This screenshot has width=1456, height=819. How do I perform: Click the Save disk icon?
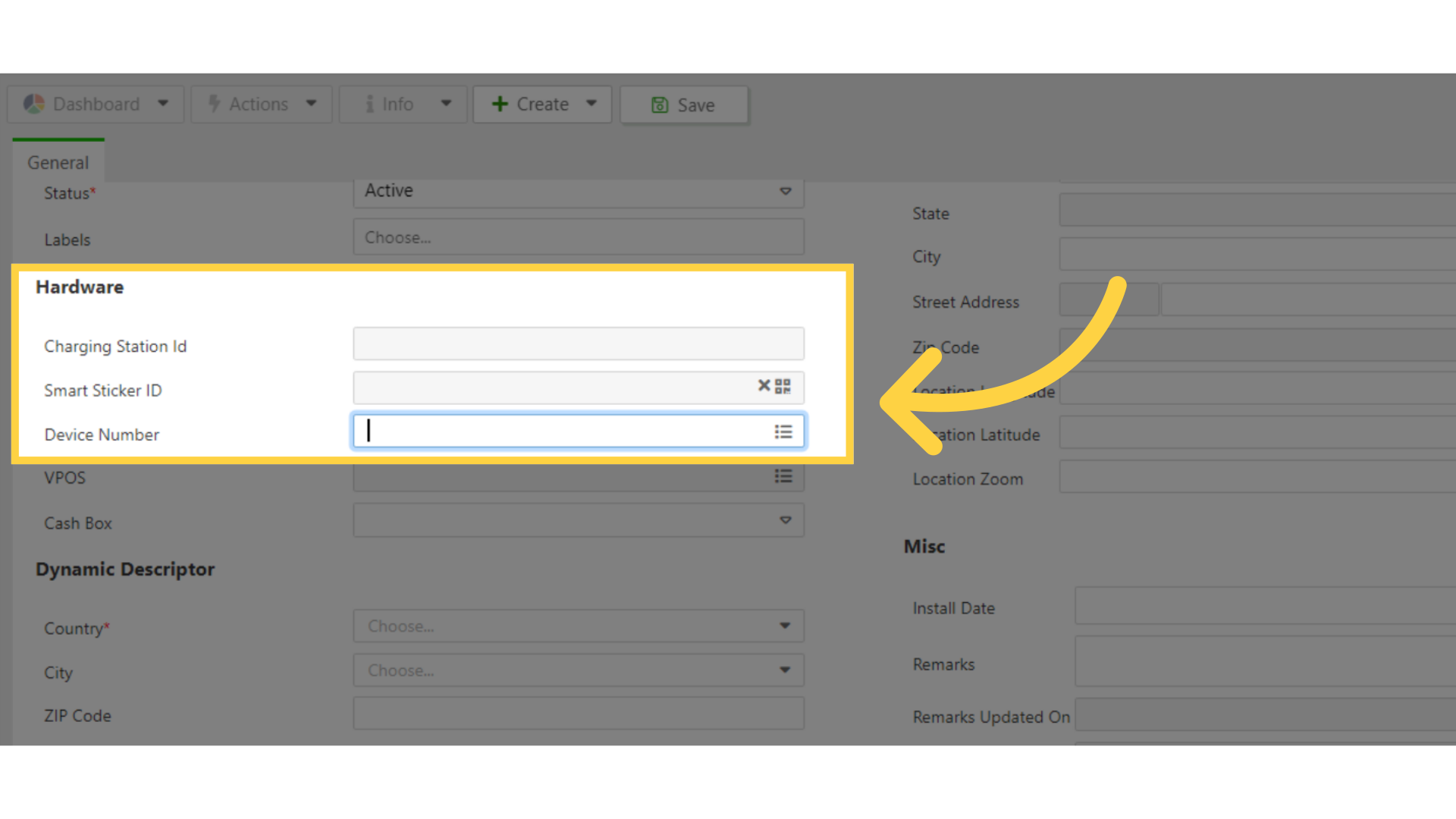(660, 105)
